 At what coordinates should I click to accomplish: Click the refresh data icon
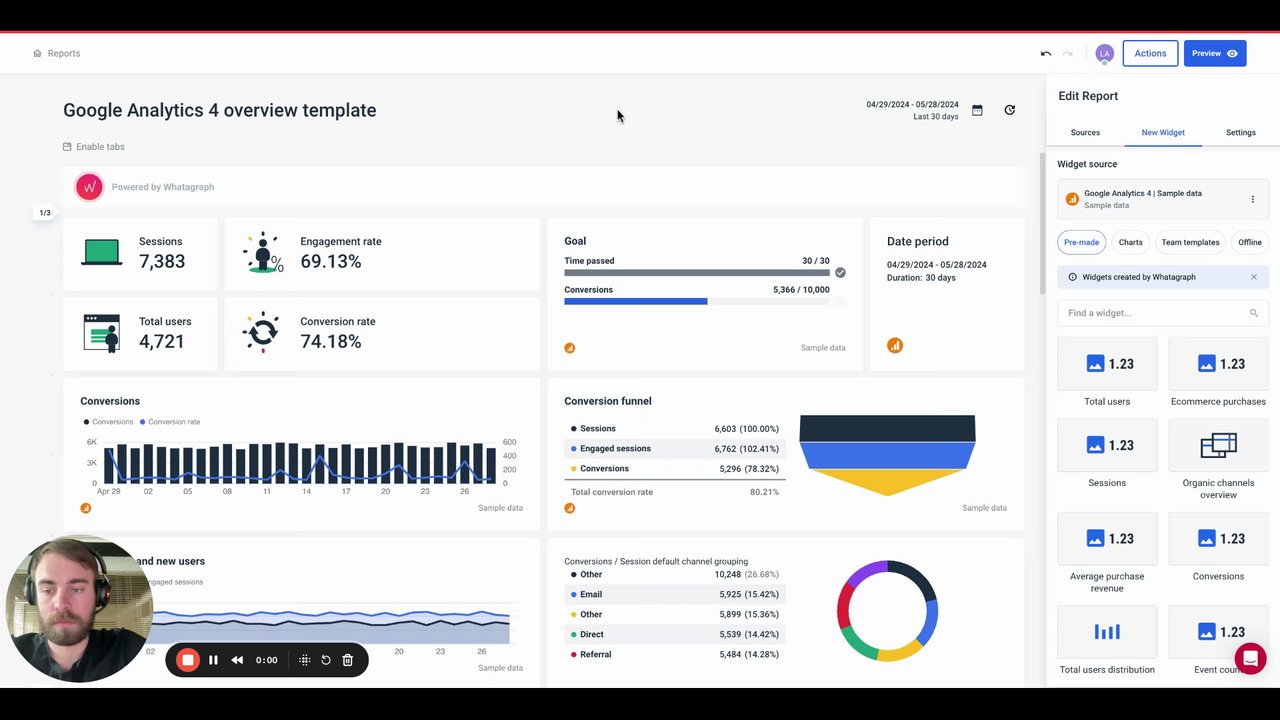[1009, 110]
